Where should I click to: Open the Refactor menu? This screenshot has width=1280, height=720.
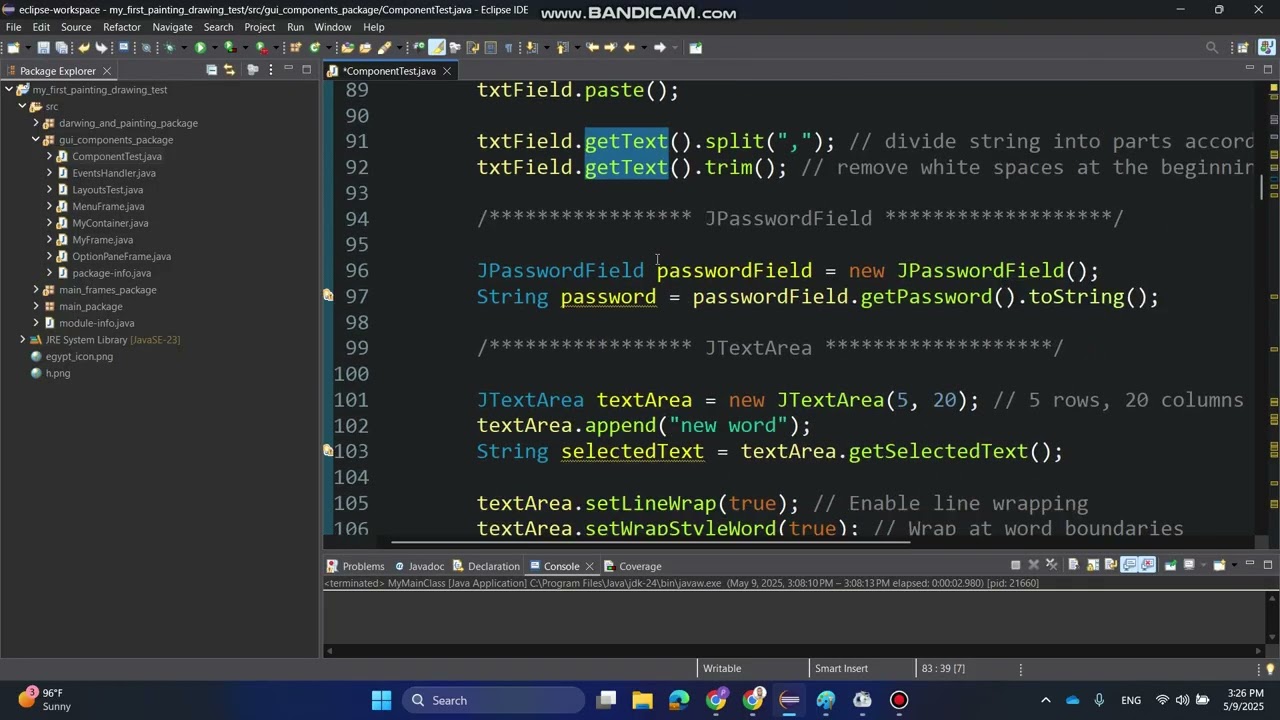click(122, 27)
